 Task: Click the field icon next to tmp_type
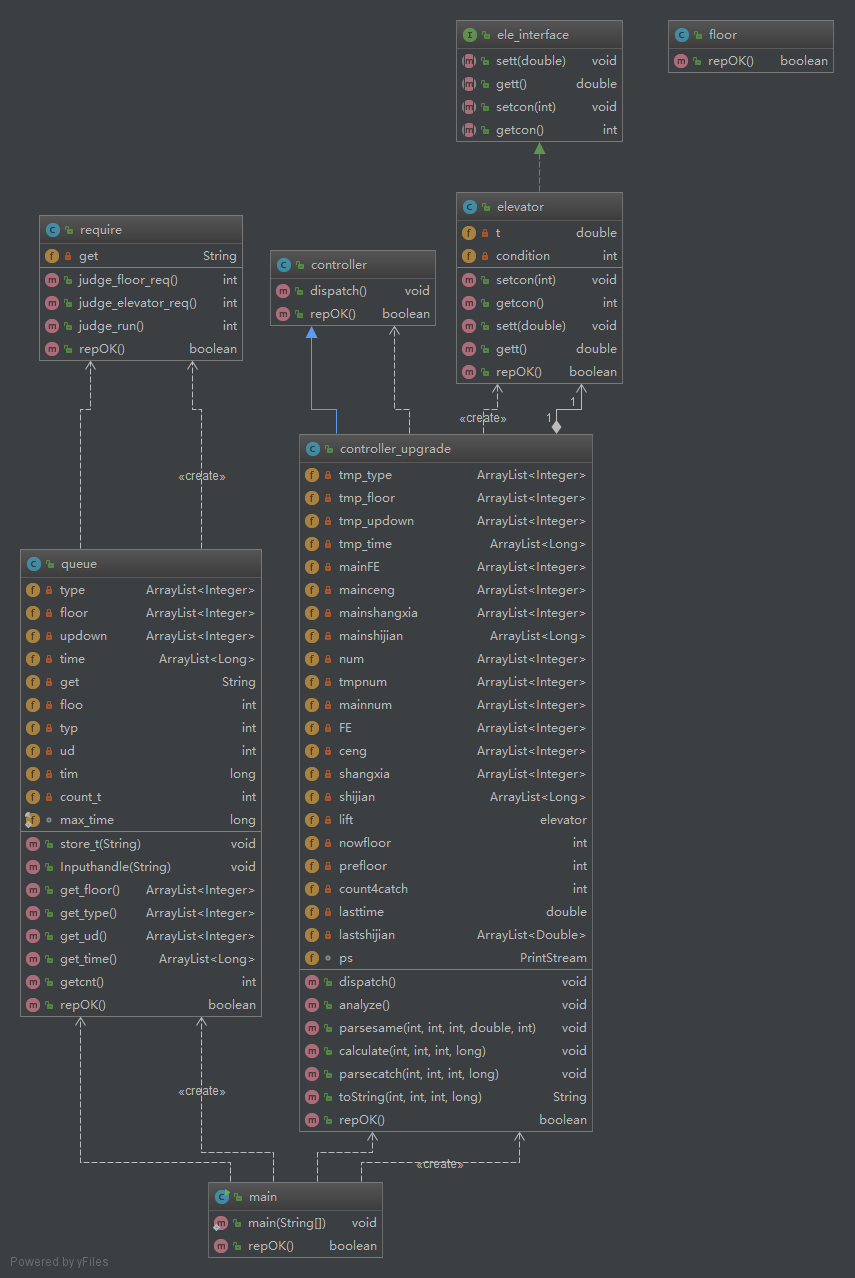coord(312,475)
